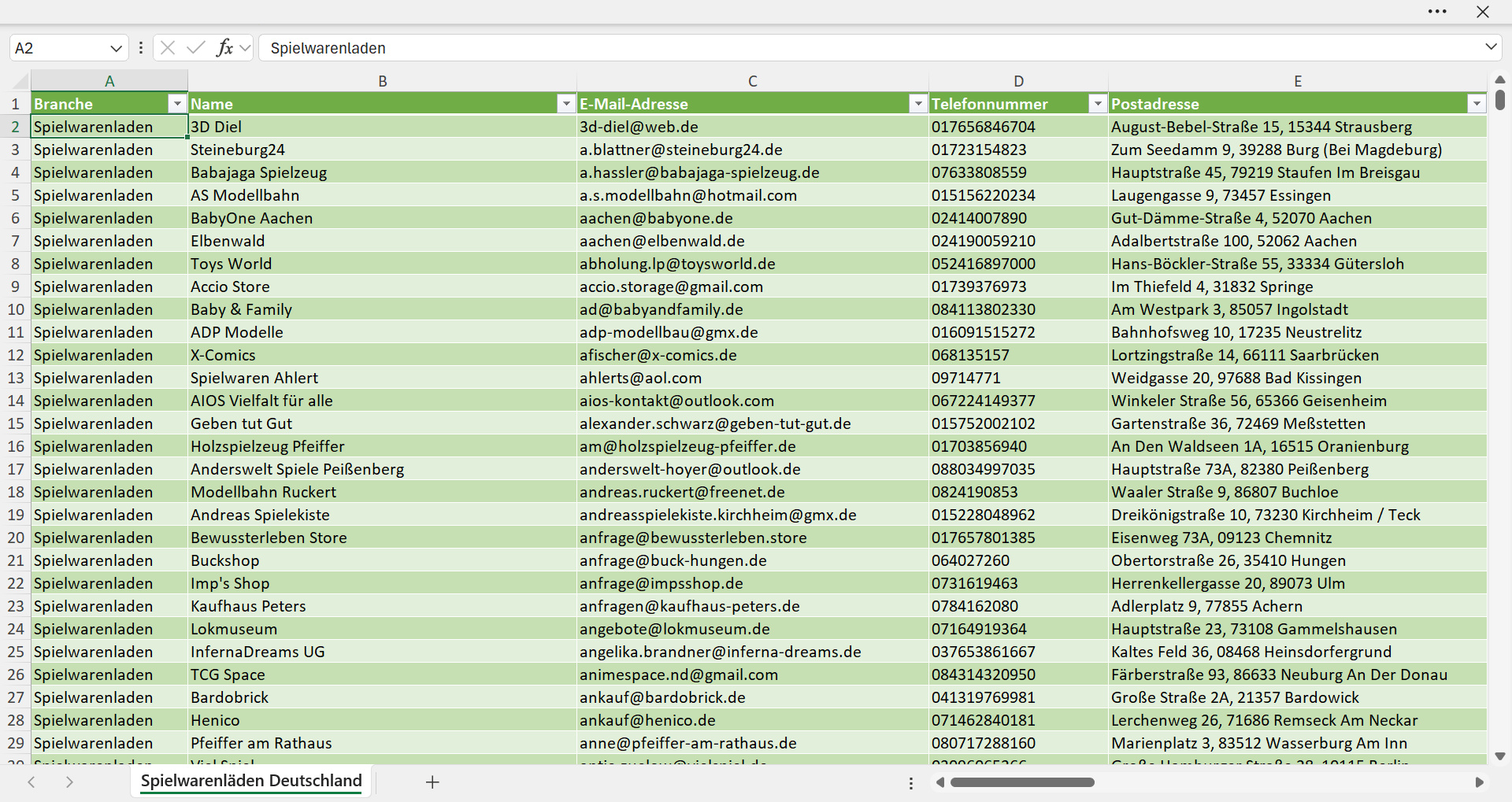
Task: Add a new sheet with plus icon
Action: 432,782
